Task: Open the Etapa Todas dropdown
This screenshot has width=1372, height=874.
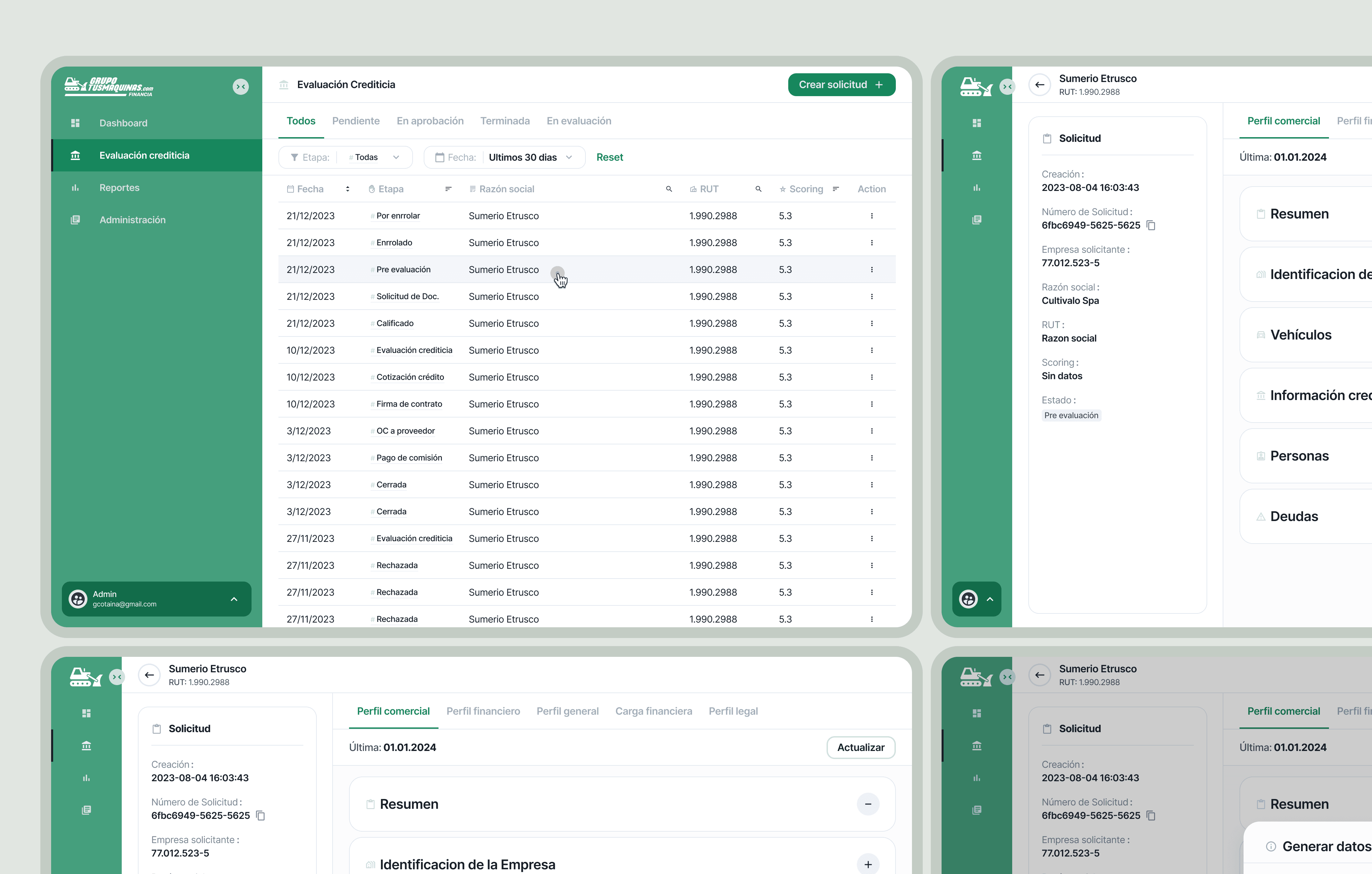Action: tap(373, 157)
